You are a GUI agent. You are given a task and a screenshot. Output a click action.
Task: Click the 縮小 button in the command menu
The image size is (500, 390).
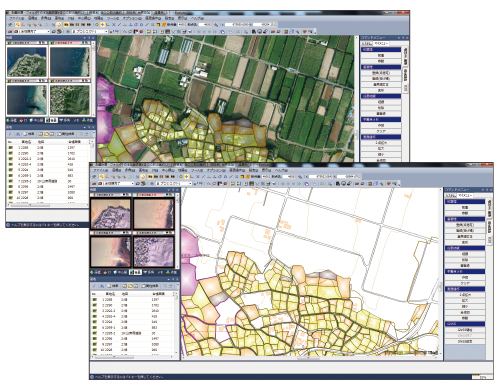tap(465, 307)
